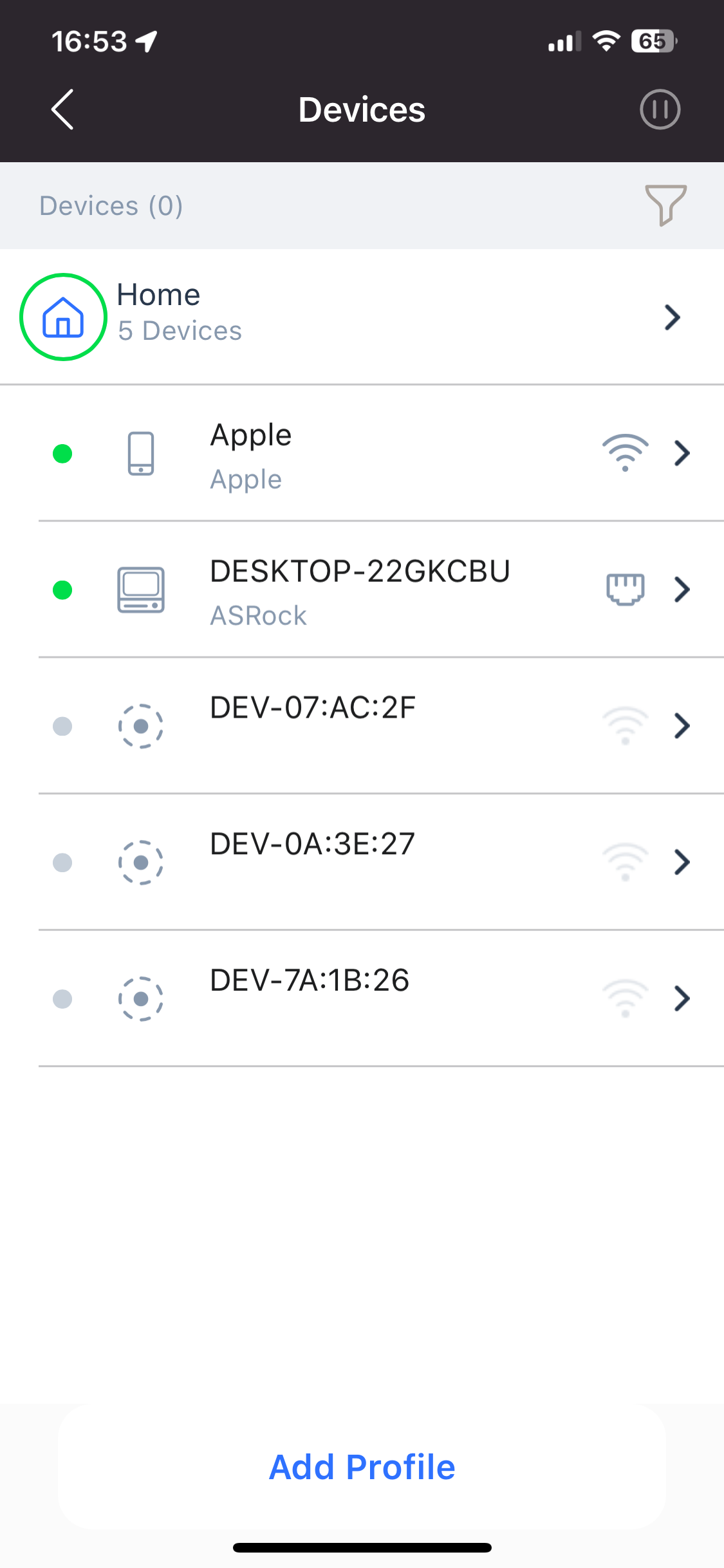Tap the unknown device icon for DEV-07:AC:2F

[140, 726]
